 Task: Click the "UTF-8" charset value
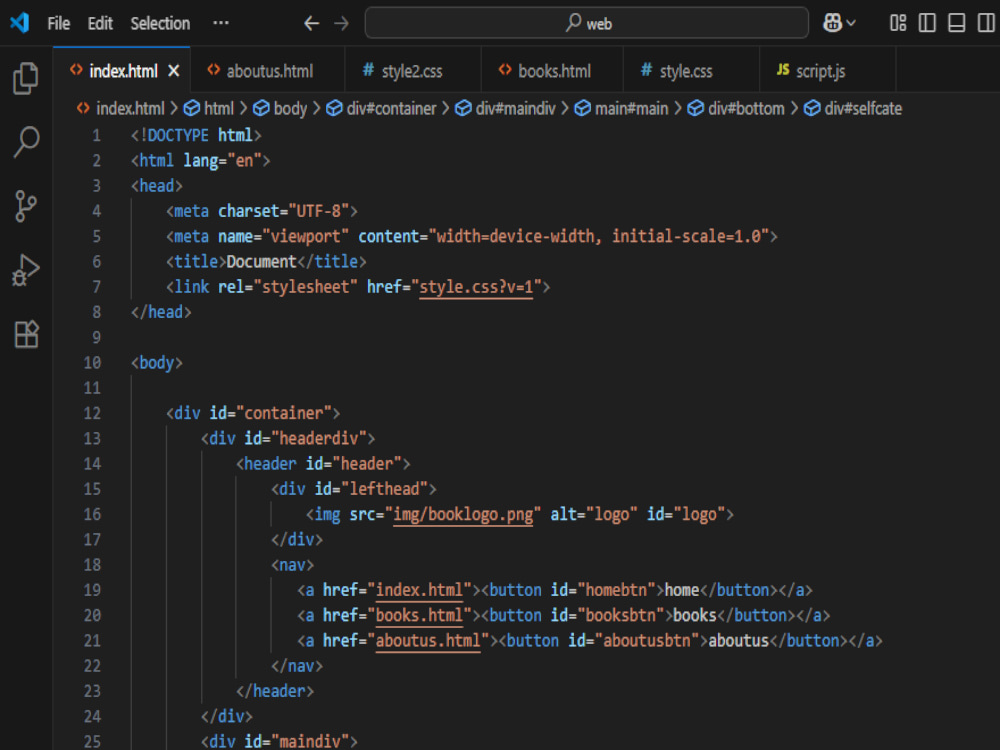pyautogui.click(x=319, y=211)
